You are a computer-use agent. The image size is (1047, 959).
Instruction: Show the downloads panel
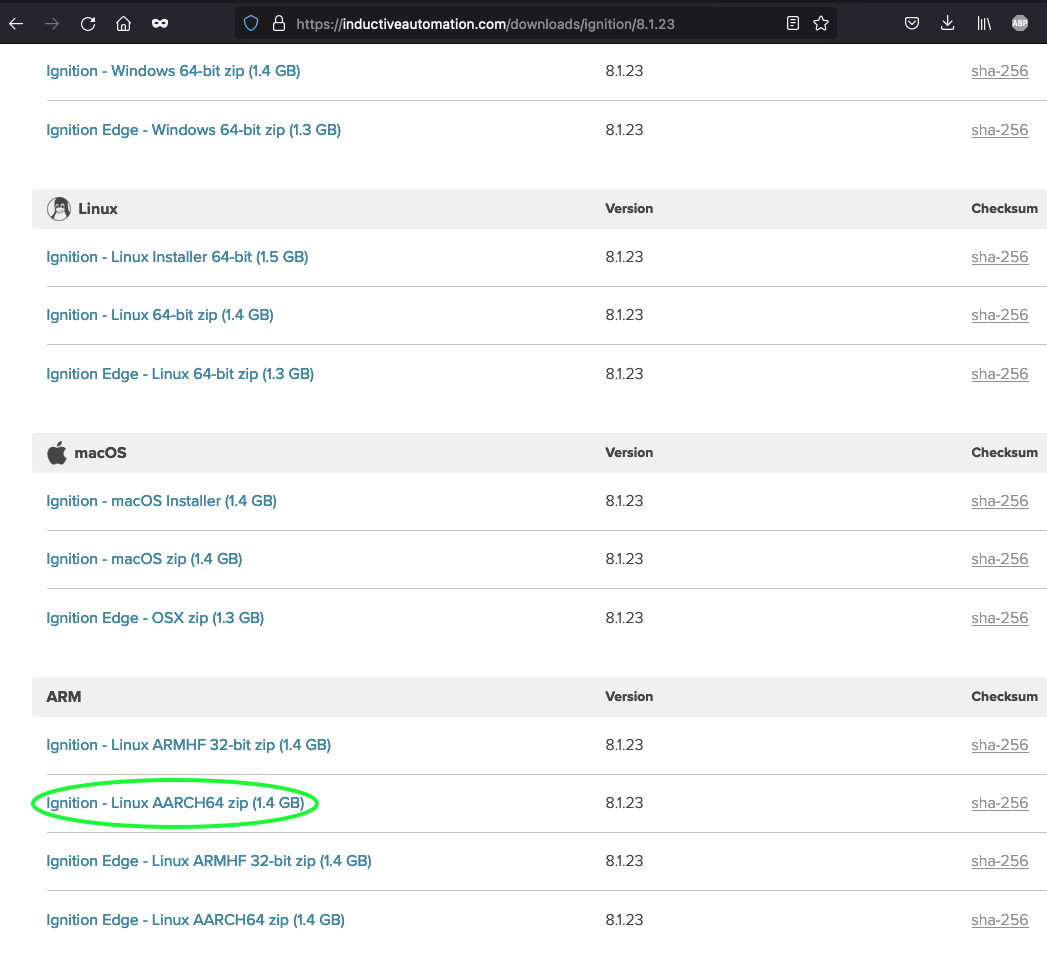947,24
